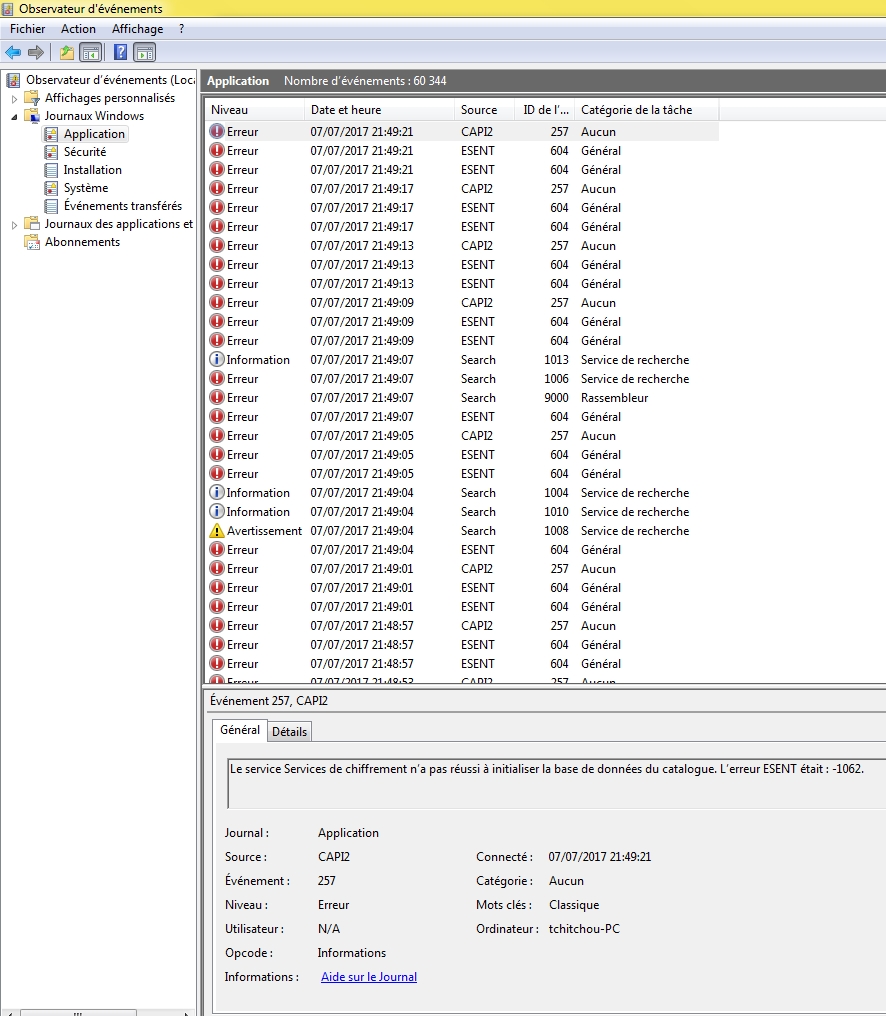Select the Search event 1013 Information row
This screenshot has width=886, height=1016.
coord(462,360)
